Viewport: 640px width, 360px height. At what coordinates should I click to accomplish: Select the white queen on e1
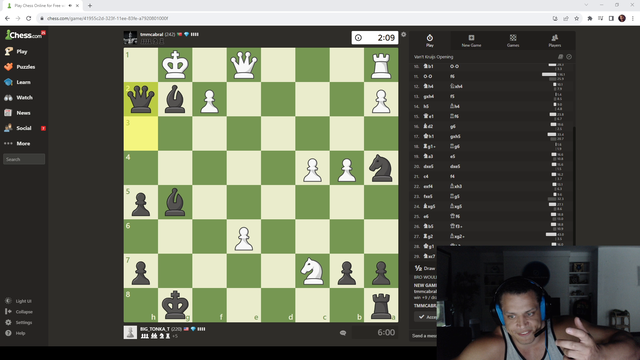(244, 65)
